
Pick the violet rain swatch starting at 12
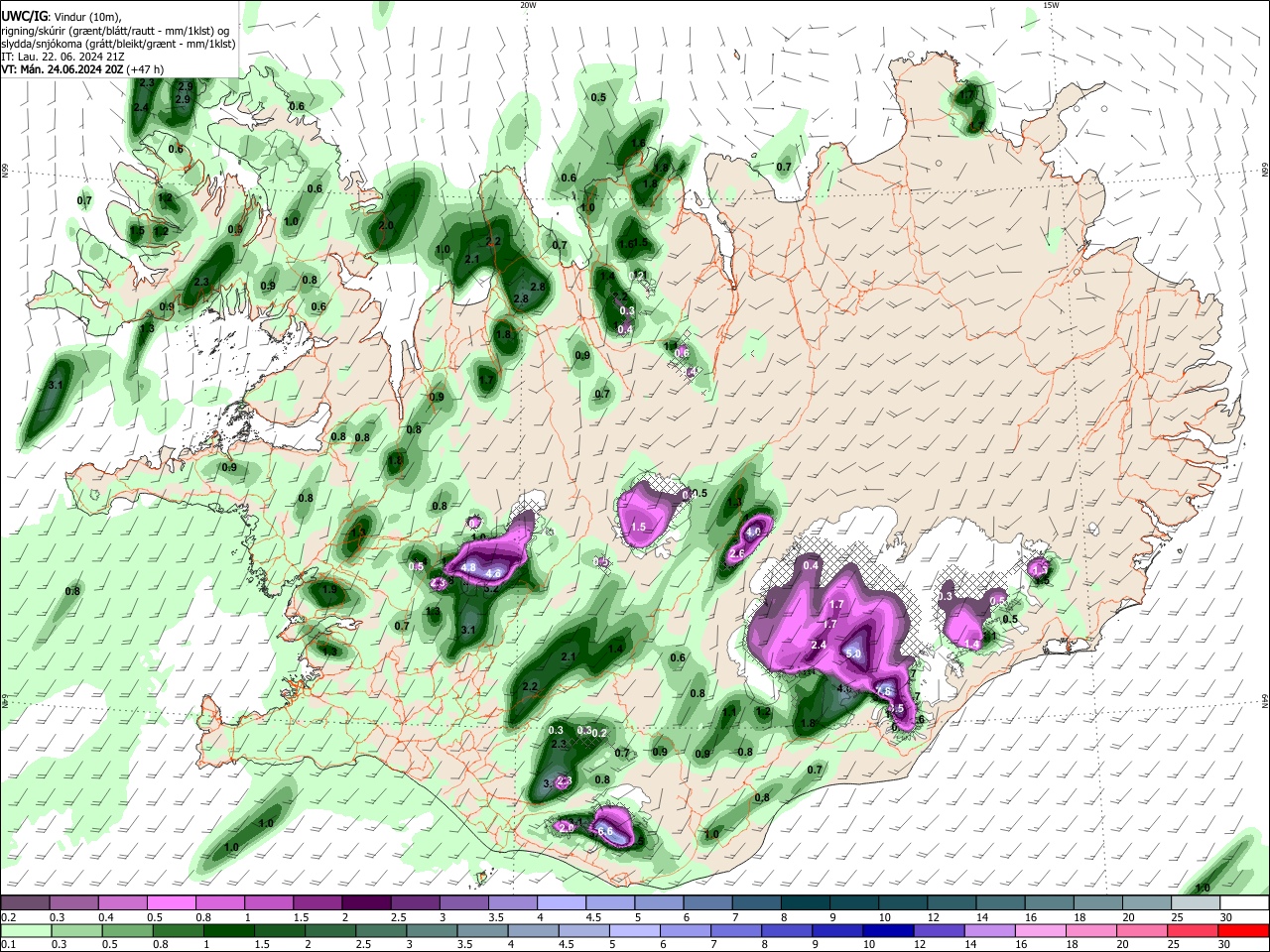point(939,930)
